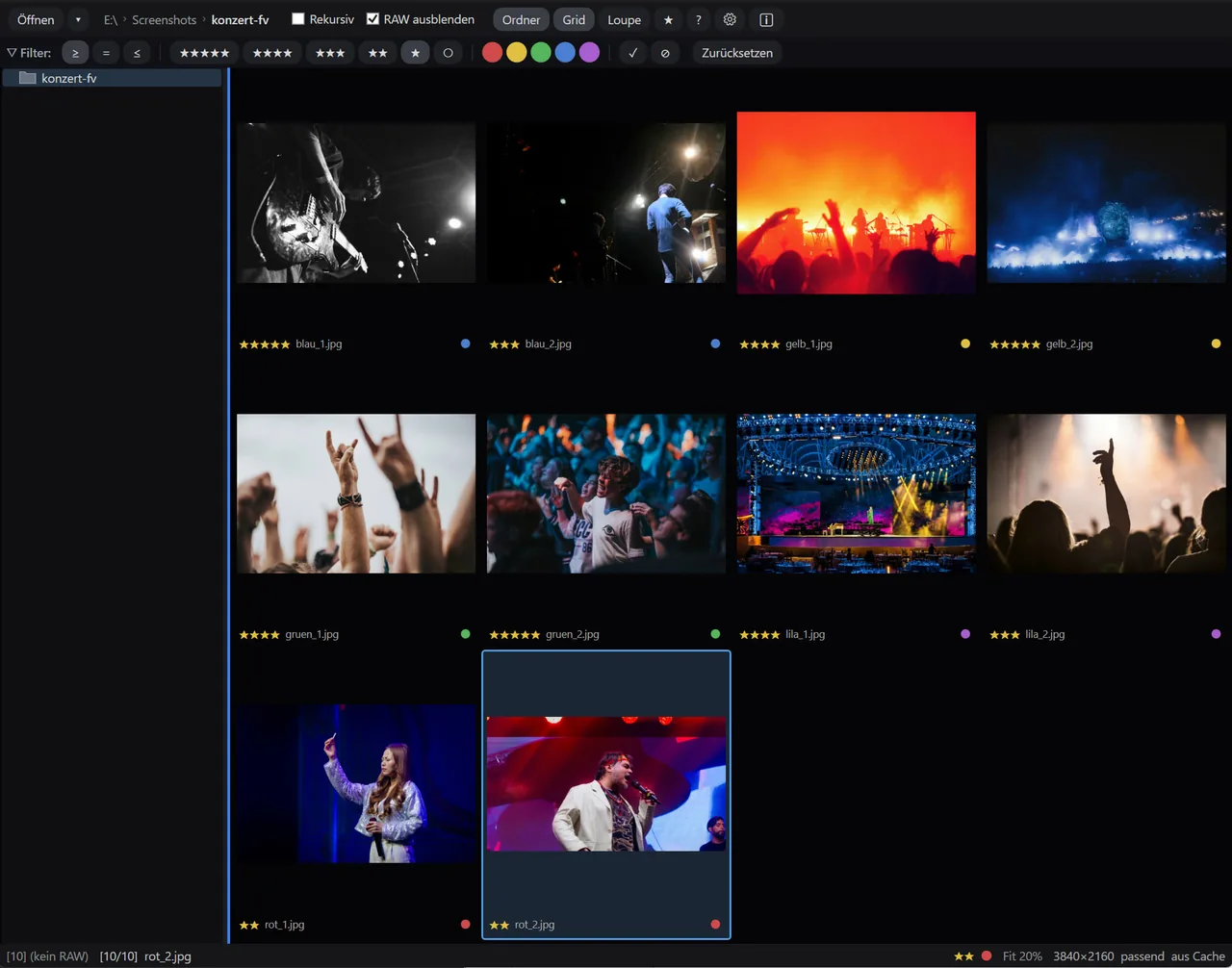Select rot_2.jpg singer thumbnail

[606, 783]
